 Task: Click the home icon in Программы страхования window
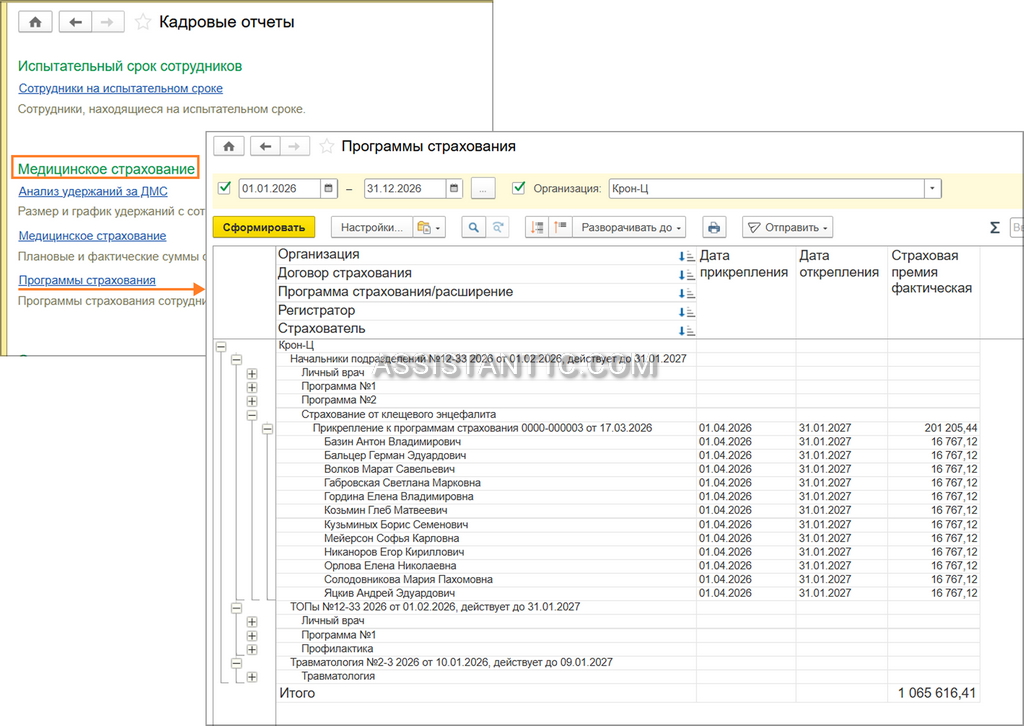tap(229, 146)
